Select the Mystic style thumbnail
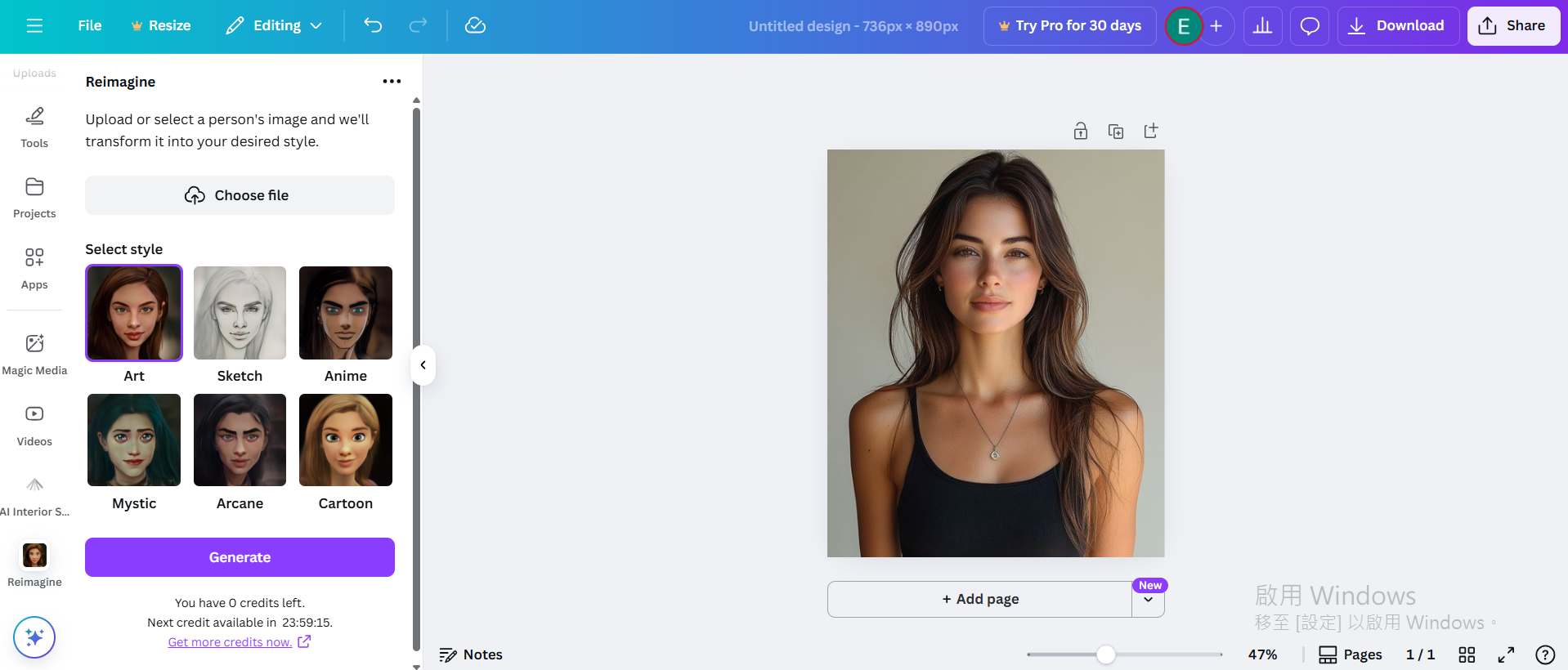1568x670 pixels. pyautogui.click(x=134, y=440)
